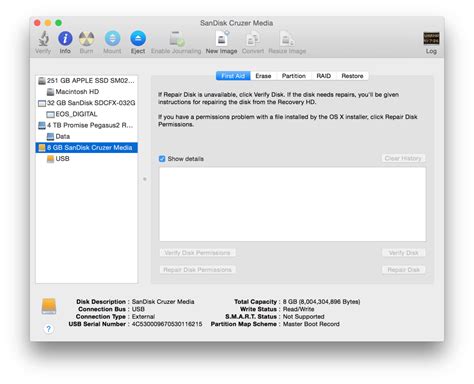This screenshot has width=474, height=384.
Task: Toggle the Show details checkbox
Action: (x=162, y=159)
